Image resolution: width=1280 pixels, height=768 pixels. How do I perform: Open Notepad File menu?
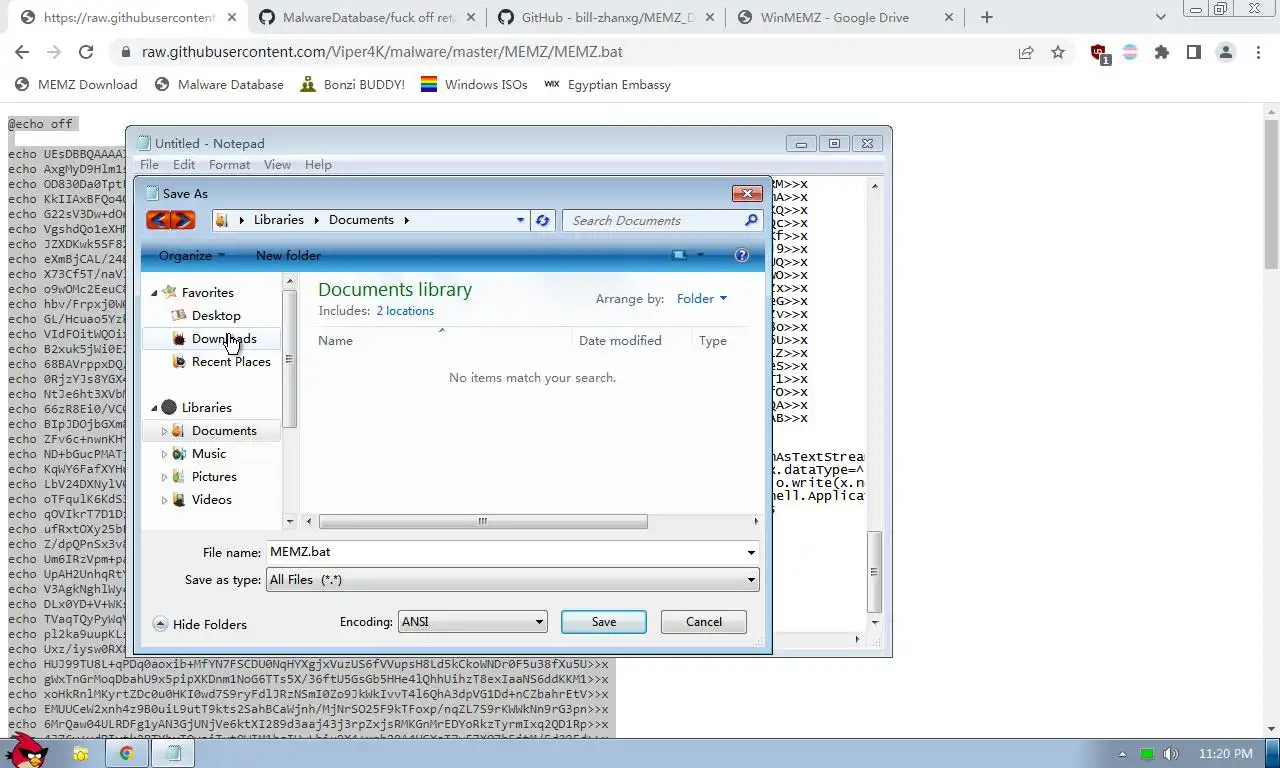point(149,165)
